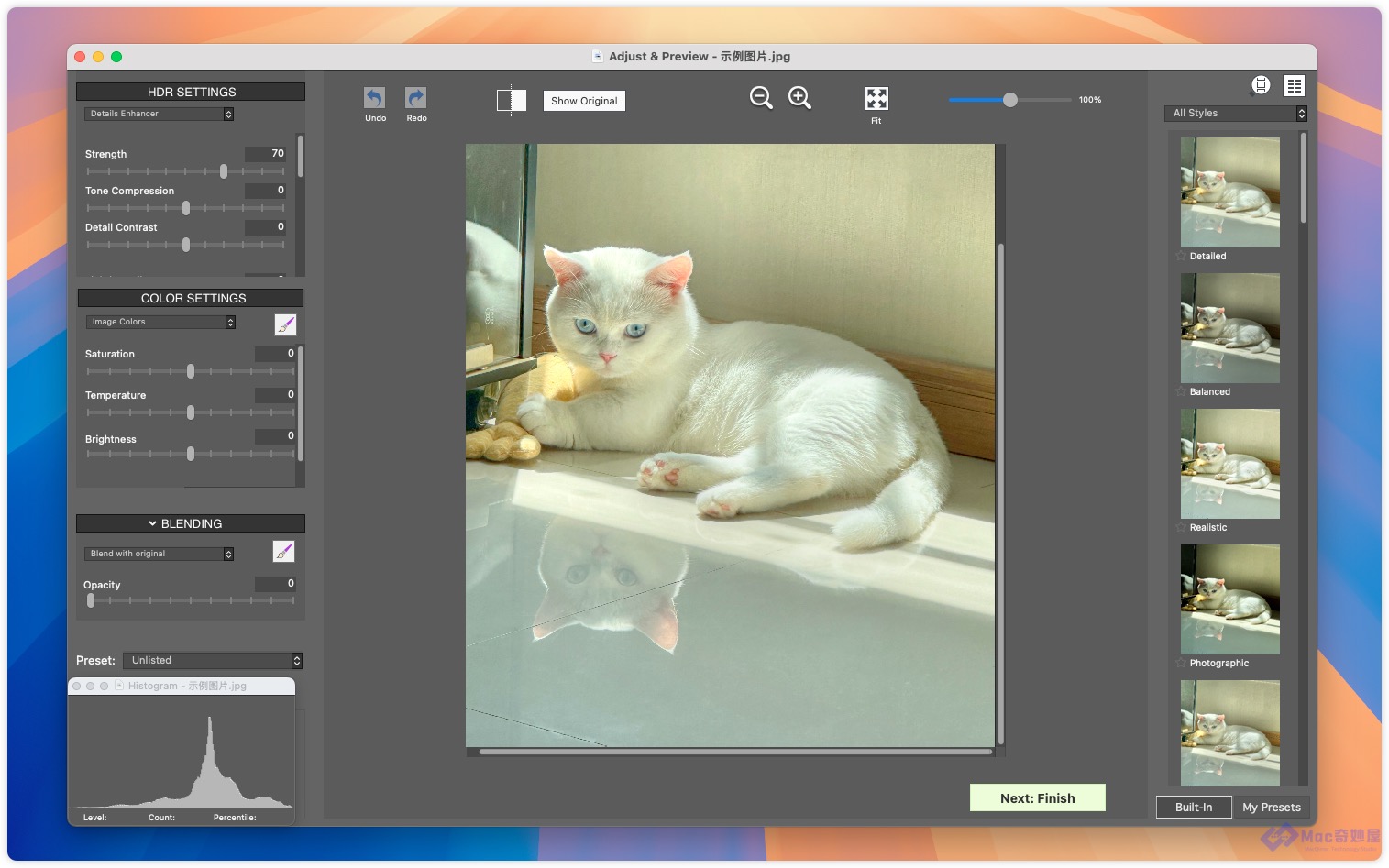This screenshot has height=868, width=1389.
Task: Click the Strength value field
Action: coord(265,154)
